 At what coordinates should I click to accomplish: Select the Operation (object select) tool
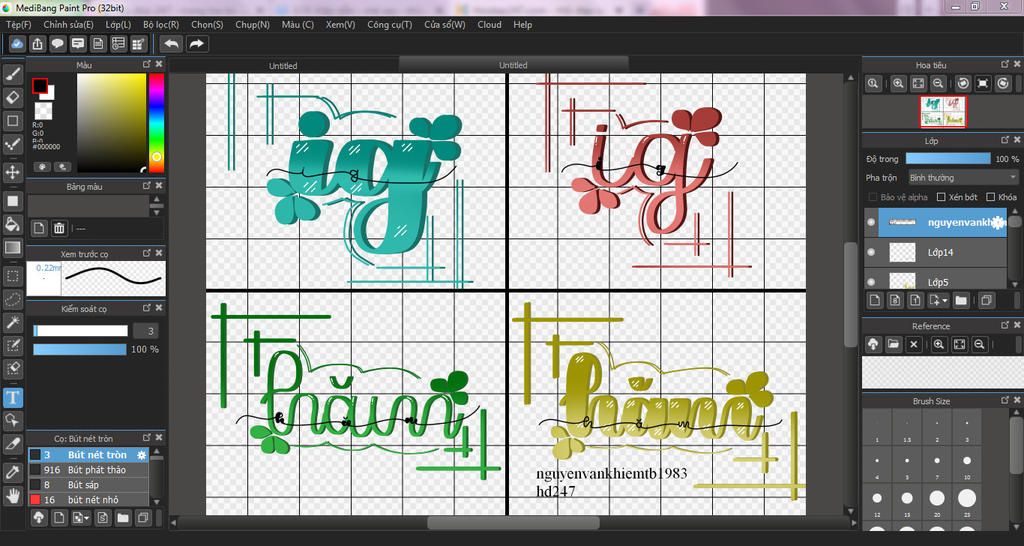pyautogui.click(x=12, y=420)
